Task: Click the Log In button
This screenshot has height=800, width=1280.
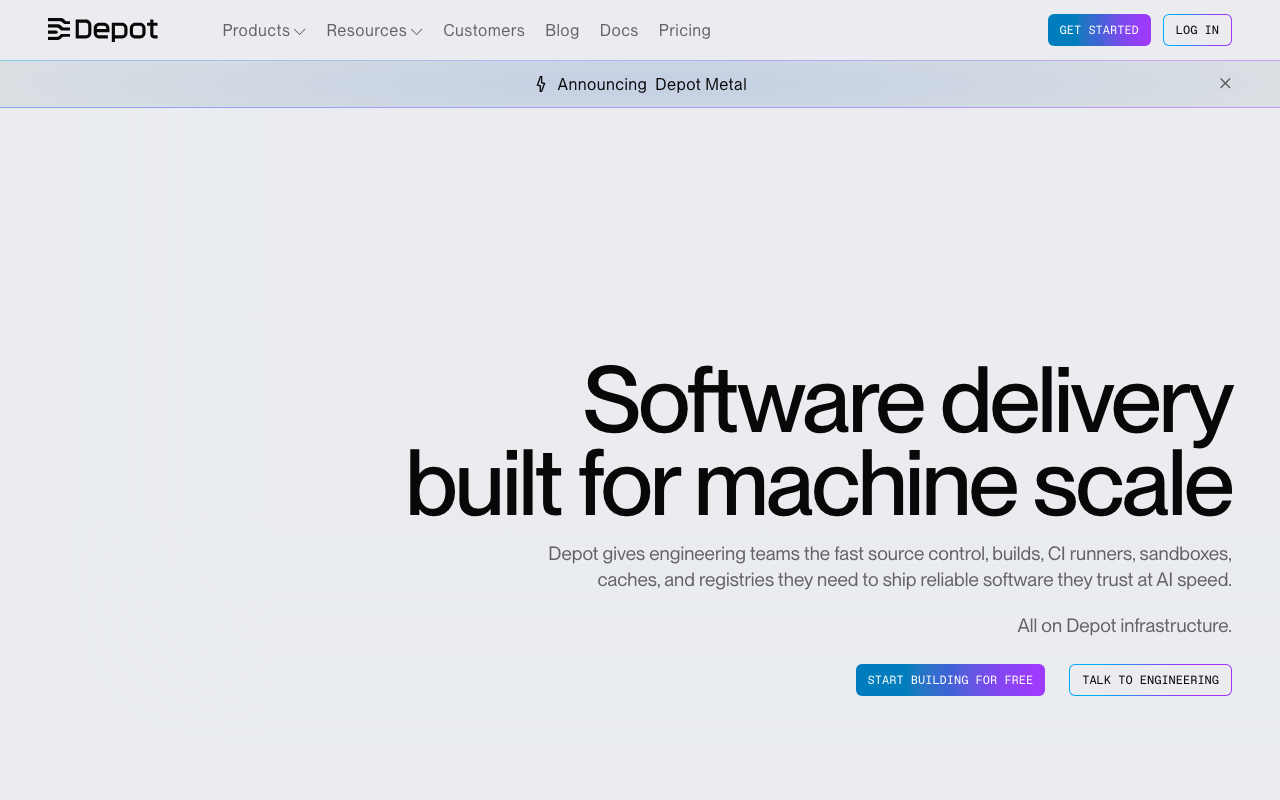Action: point(1197,30)
